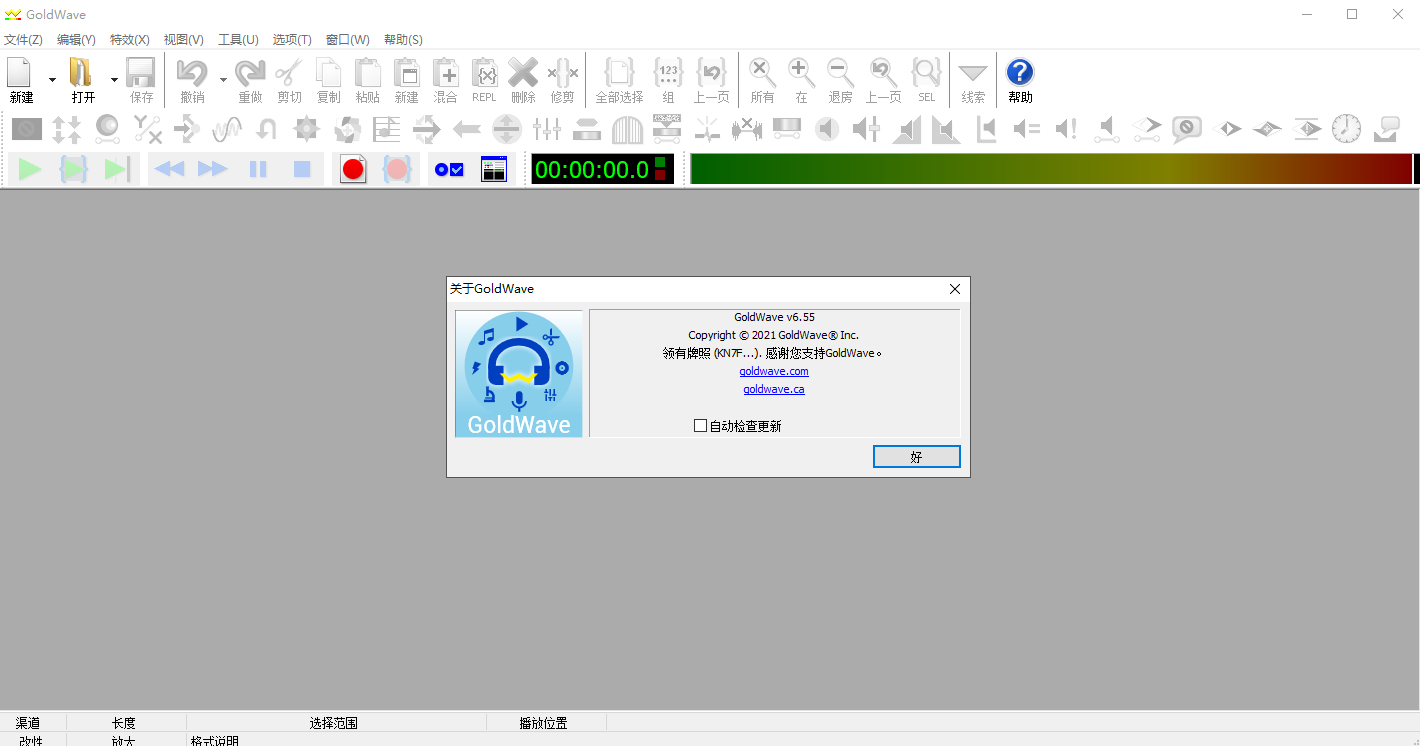Click the equalizer sliders effect icon
Screen dimensions: 1420x746
point(547,129)
